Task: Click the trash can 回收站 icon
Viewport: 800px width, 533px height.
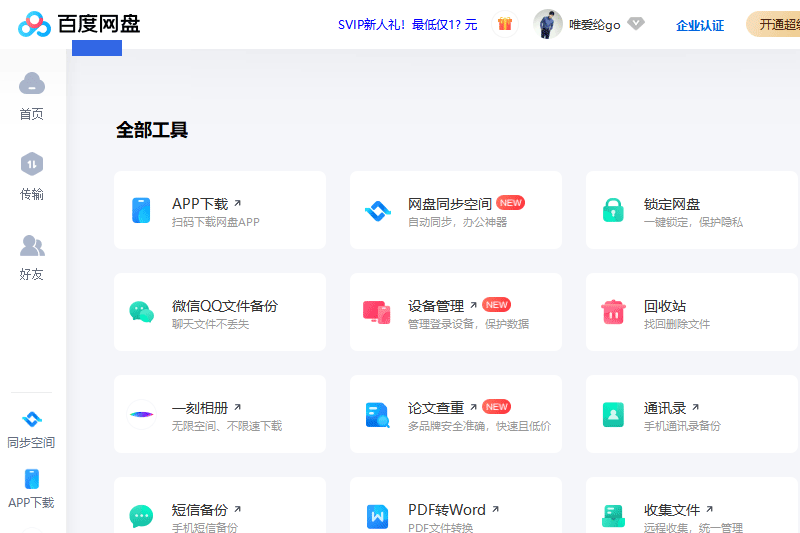Action: tap(613, 312)
